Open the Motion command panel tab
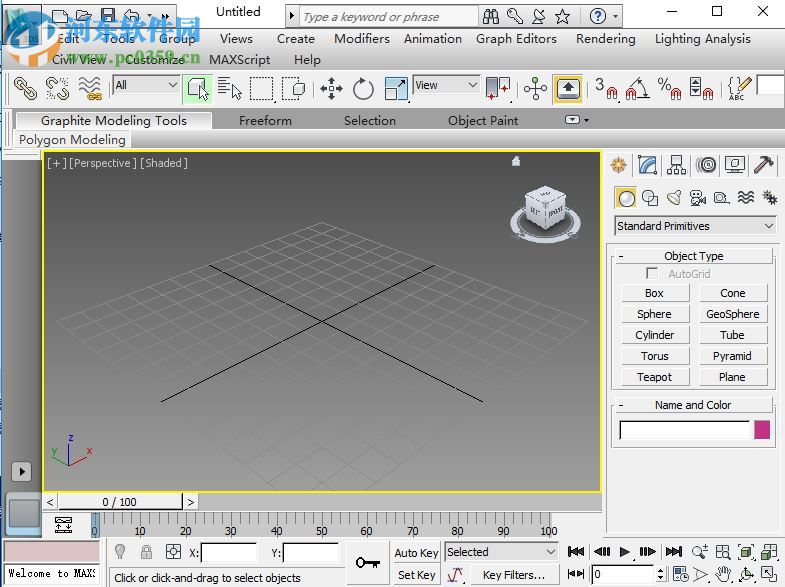The width and height of the screenshot is (785, 587). (706, 165)
